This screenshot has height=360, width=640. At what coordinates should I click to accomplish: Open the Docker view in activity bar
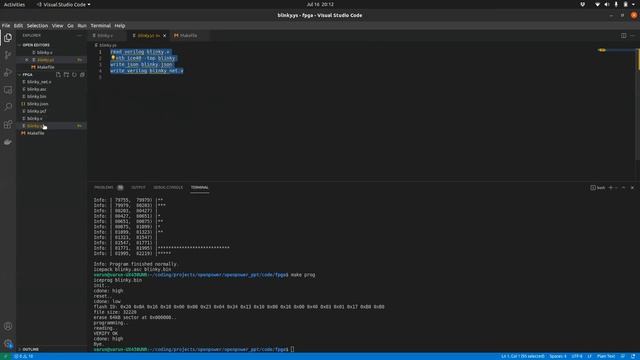[x=8, y=142]
